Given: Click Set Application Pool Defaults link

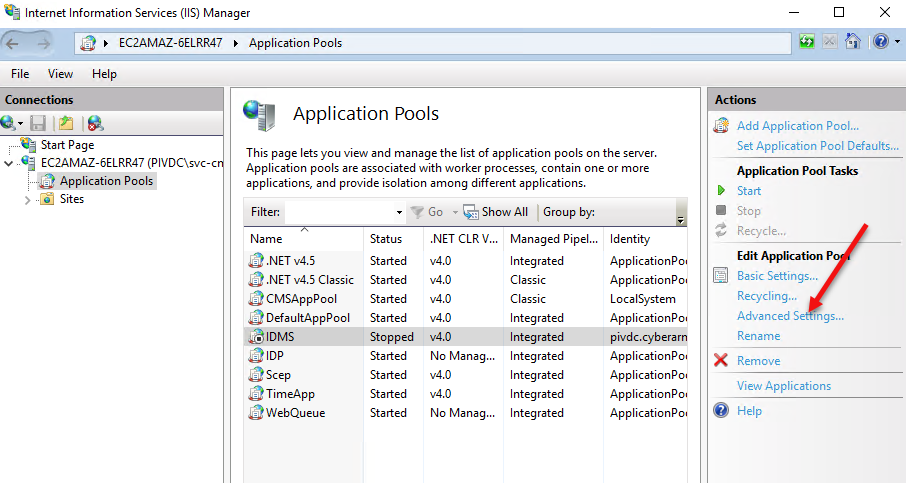Looking at the screenshot, I should click(x=818, y=146).
